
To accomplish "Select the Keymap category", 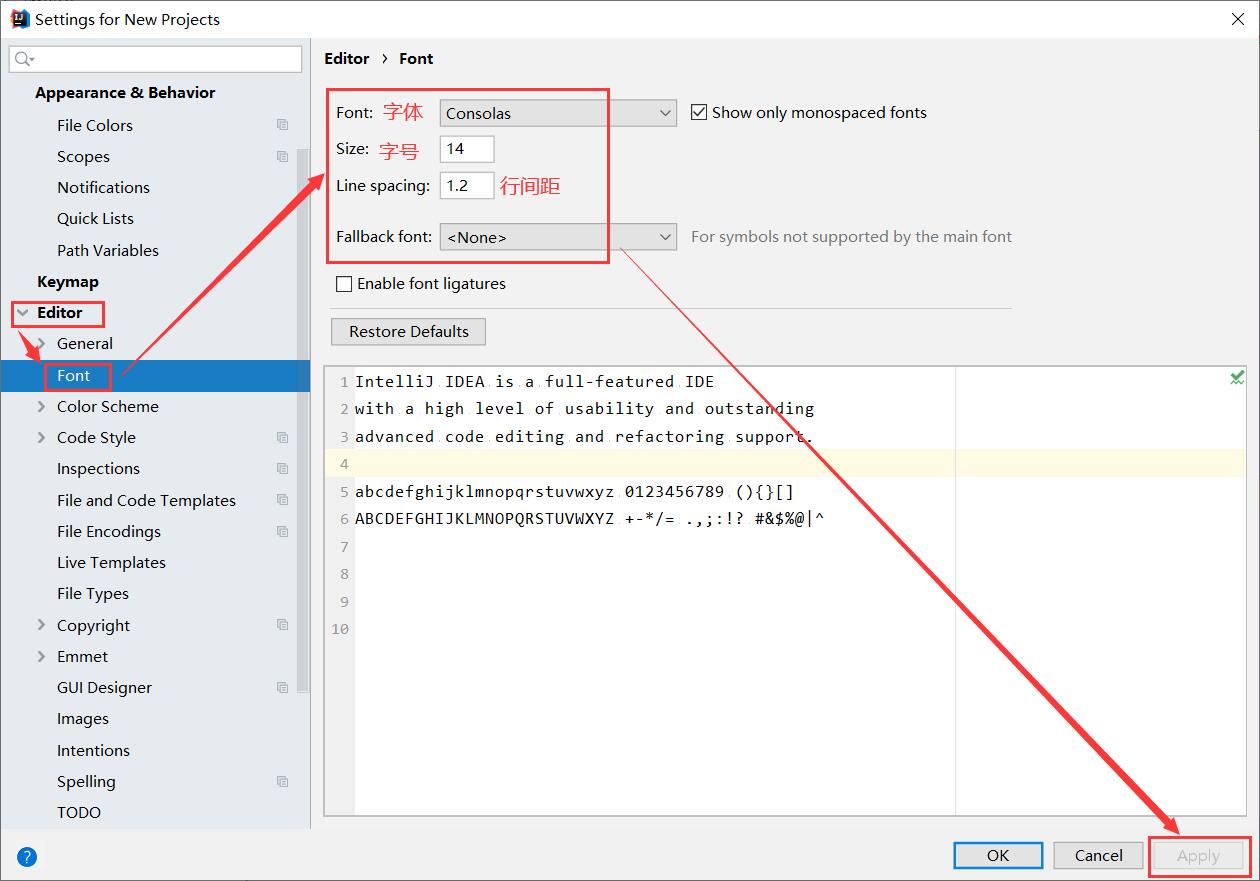I will (68, 281).
